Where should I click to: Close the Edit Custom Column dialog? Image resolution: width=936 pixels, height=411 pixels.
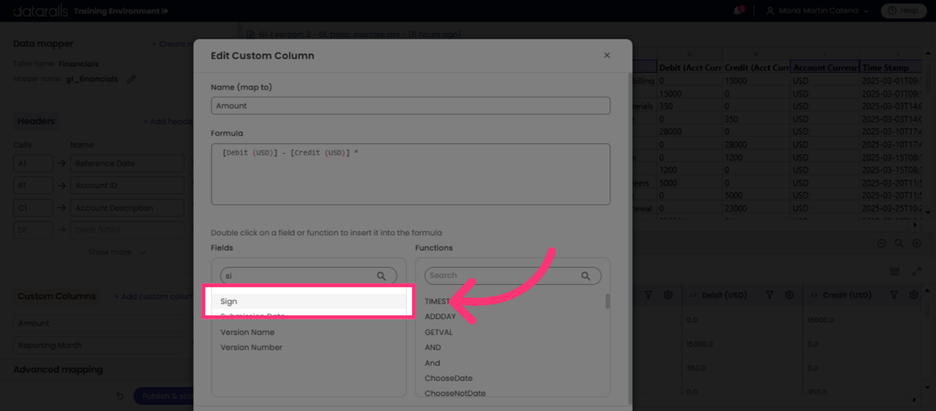(607, 55)
